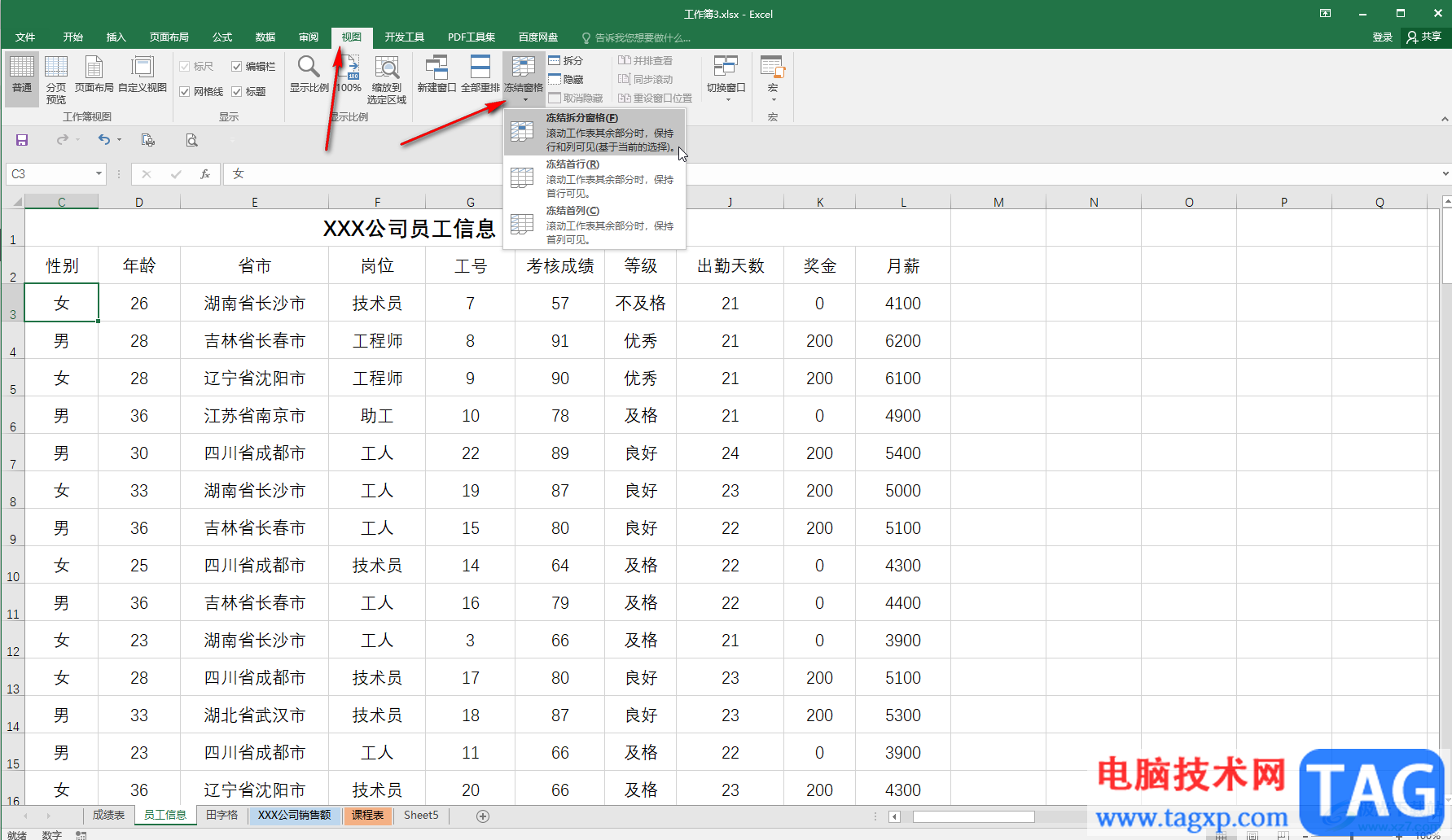Choose Freeze First Column option
The height and width of the screenshot is (840, 1452).
[x=595, y=225]
